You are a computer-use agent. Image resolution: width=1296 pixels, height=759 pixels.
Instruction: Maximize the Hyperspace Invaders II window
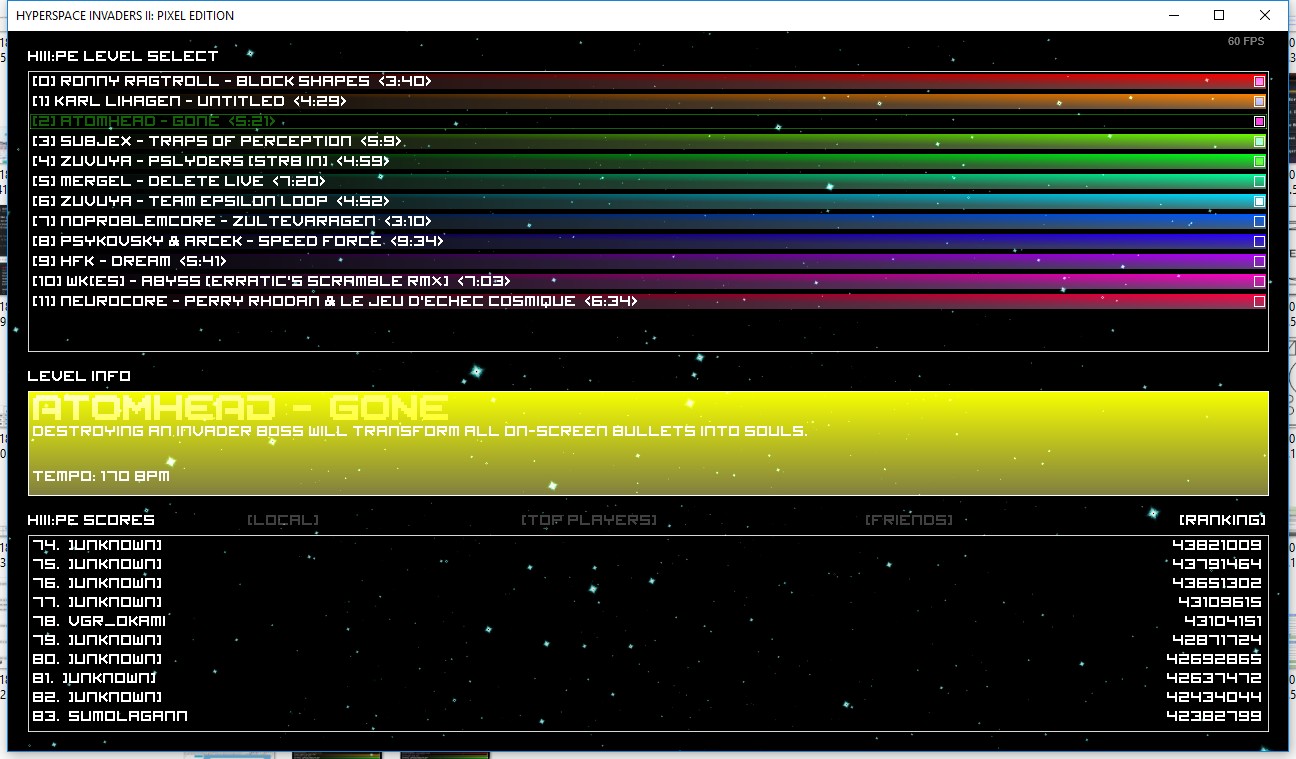tap(1219, 15)
